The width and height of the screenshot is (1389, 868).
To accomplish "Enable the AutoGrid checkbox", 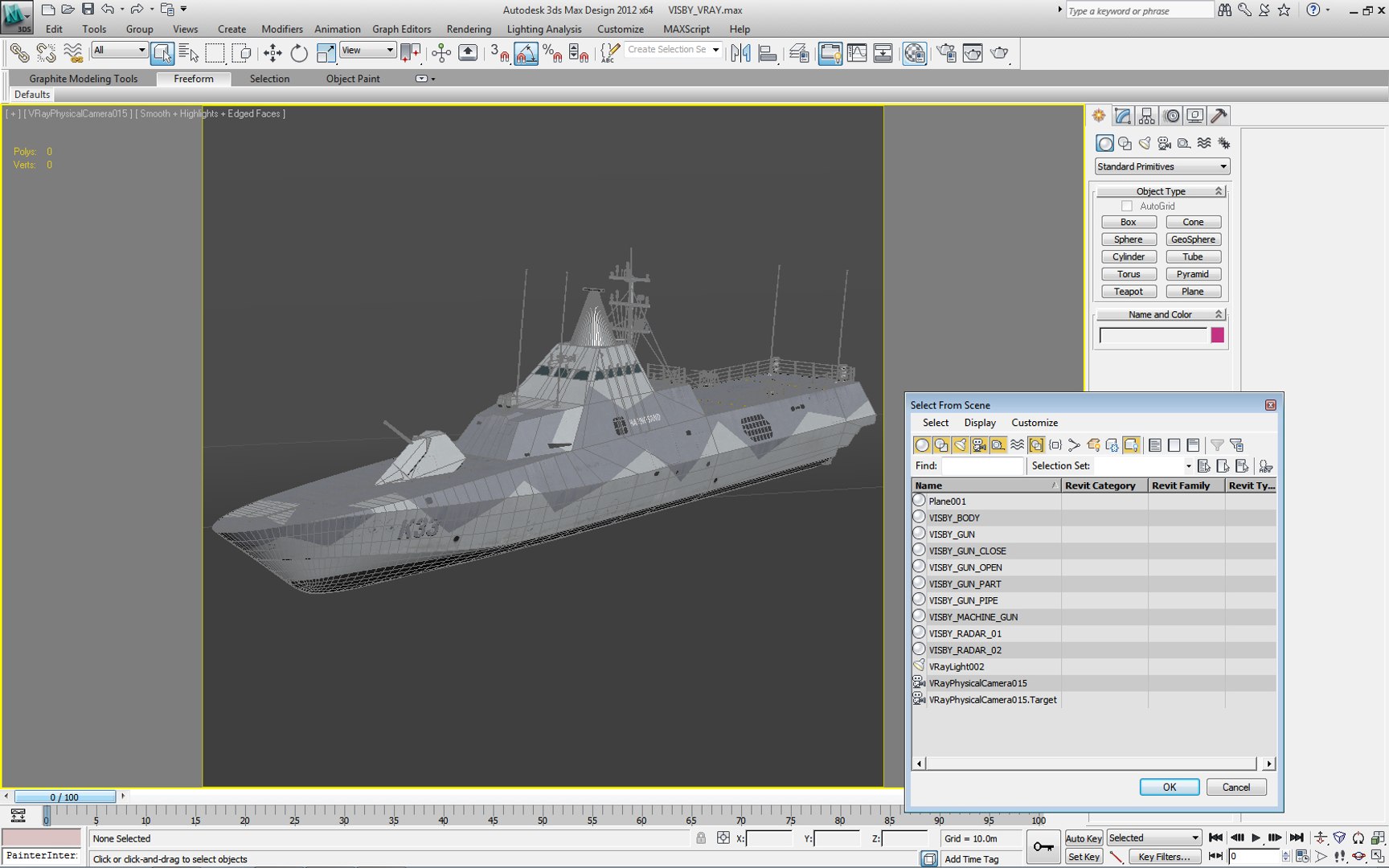I will pyautogui.click(x=1127, y=207).
